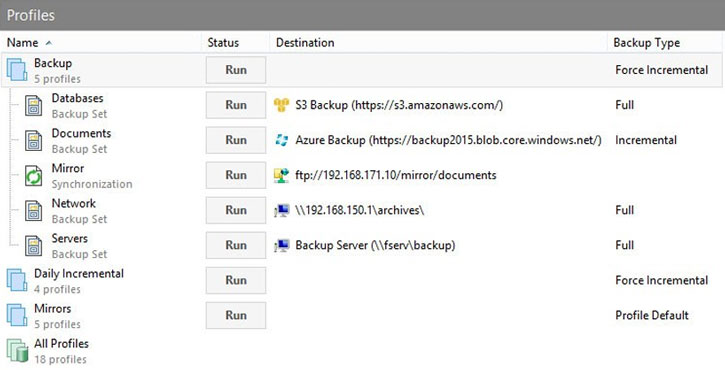Select the All Profiles entry

[x=61, y=344]
